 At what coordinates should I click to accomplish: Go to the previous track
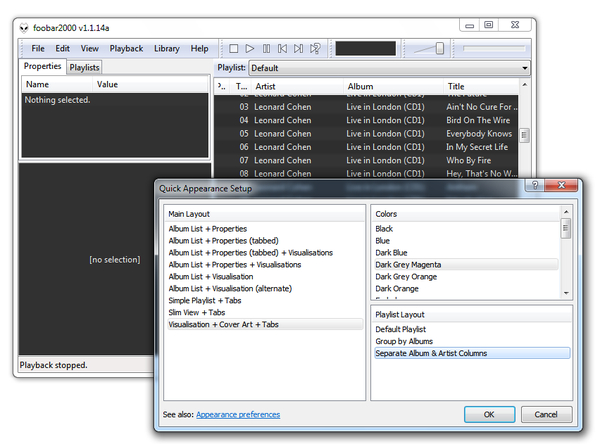pos(282,49)
